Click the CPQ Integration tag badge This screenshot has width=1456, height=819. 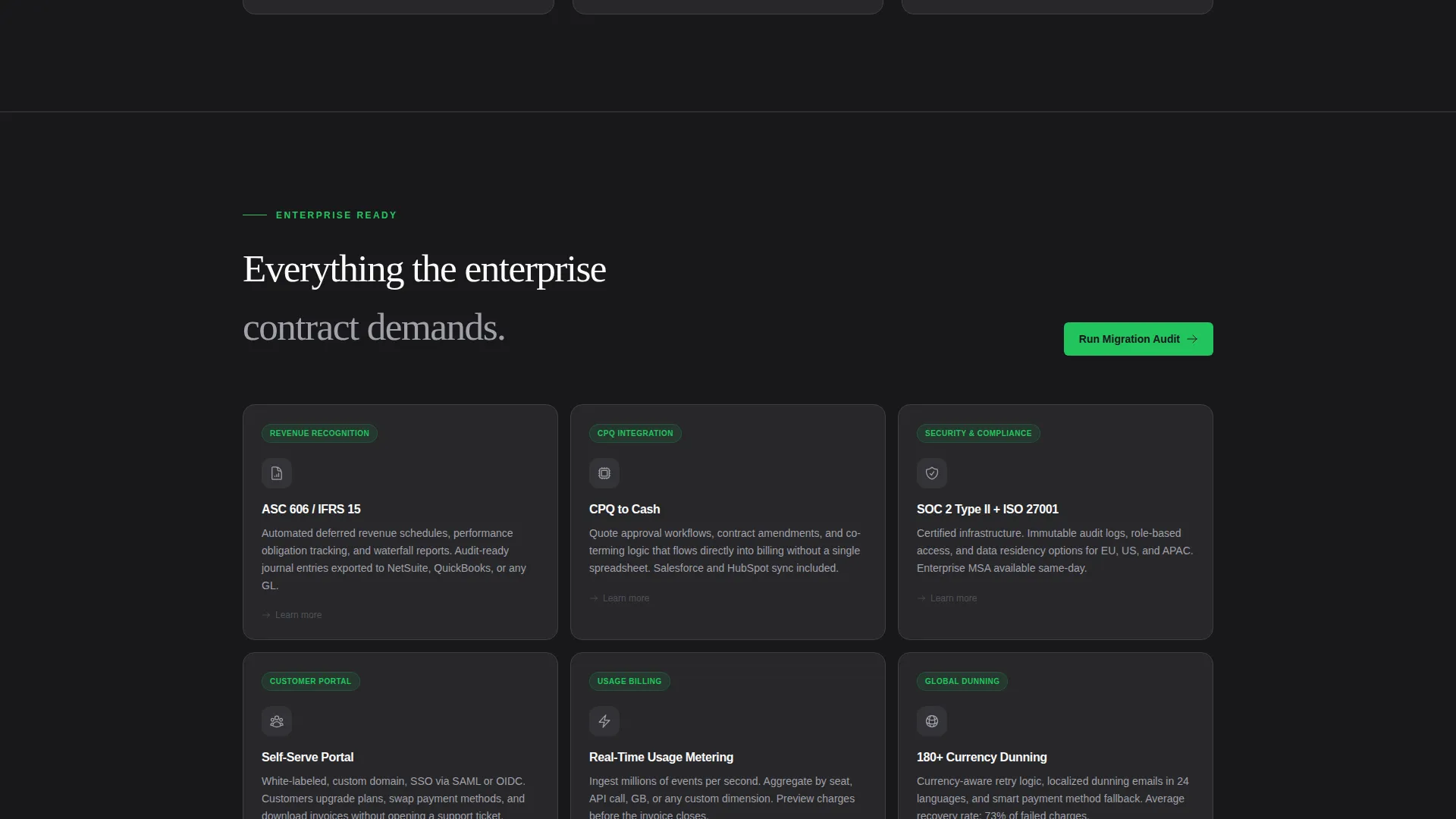tap(635, 433)
